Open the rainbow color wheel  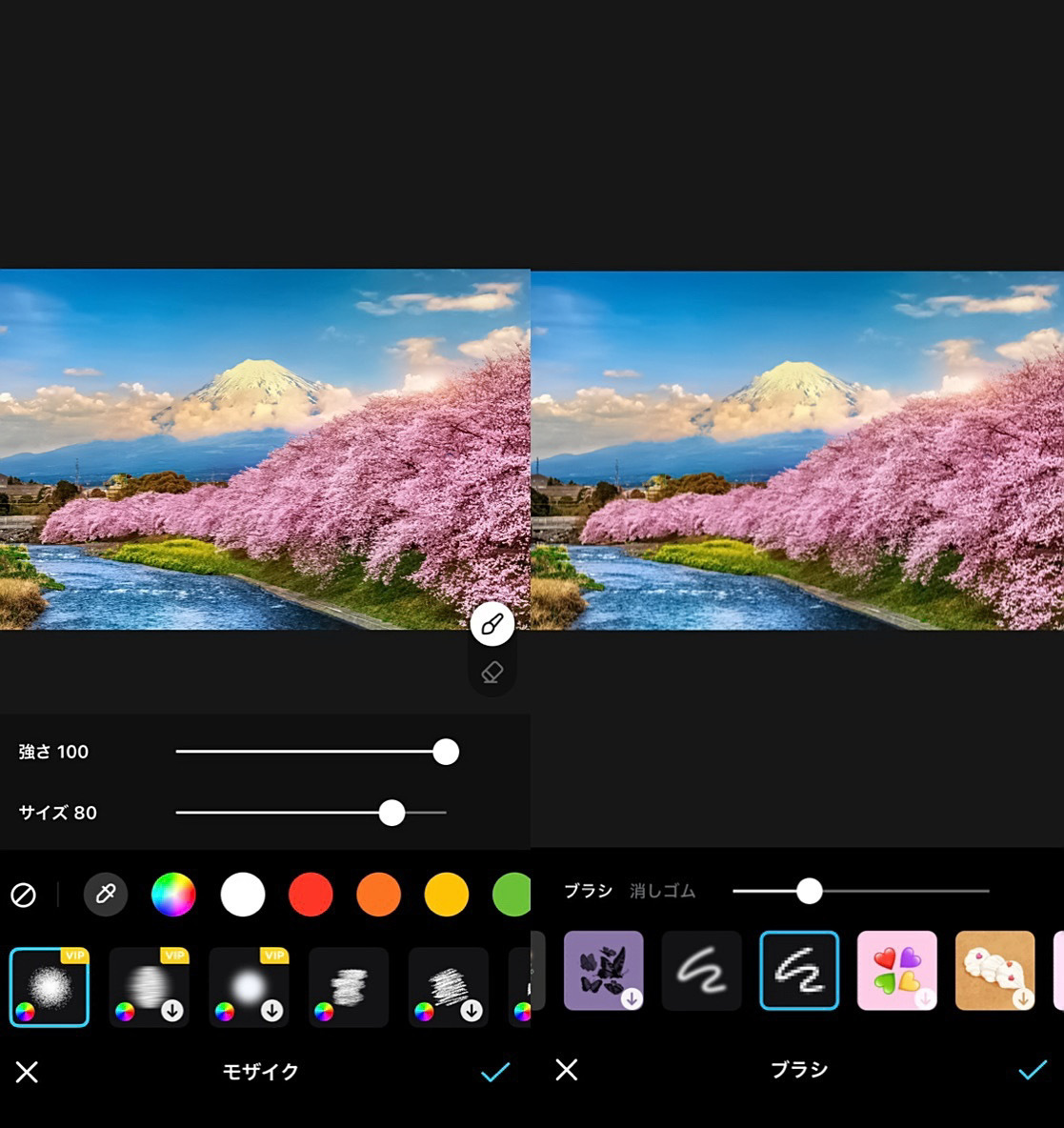click(x=173, y=895)
